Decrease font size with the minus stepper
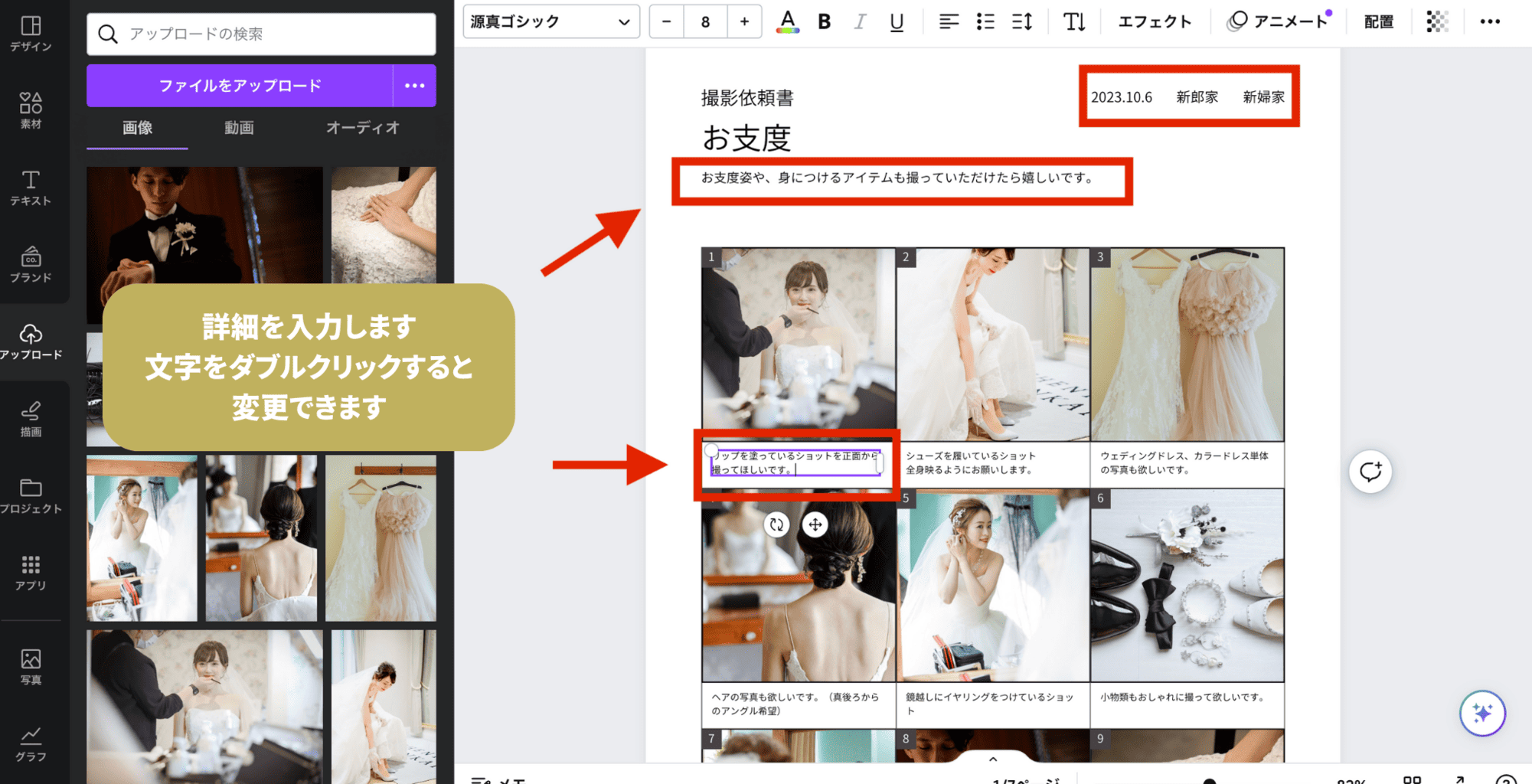The width and height of the screenshot is (1532, 784). pyautogui.click(x=665, y=21)
